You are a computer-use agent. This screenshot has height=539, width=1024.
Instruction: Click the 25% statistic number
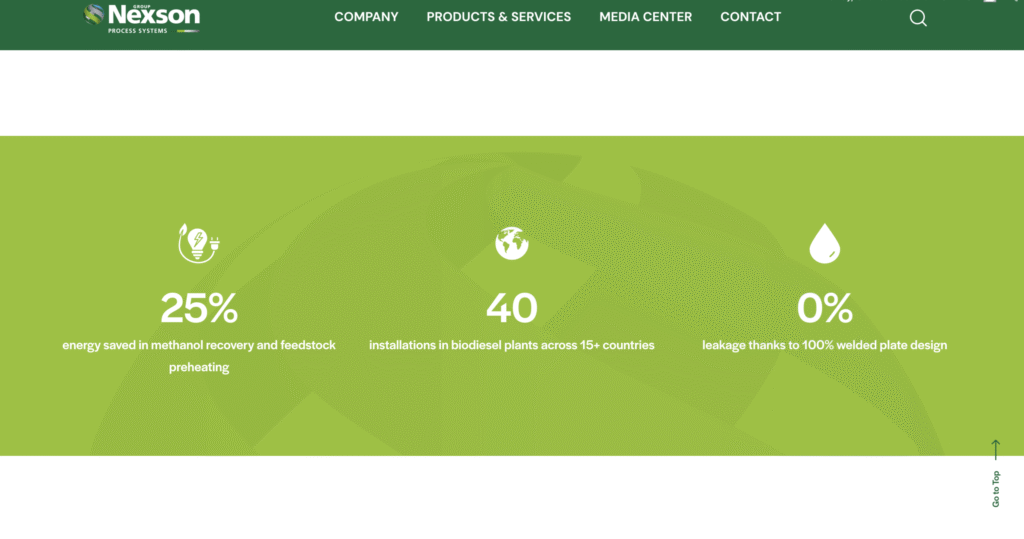198,308
